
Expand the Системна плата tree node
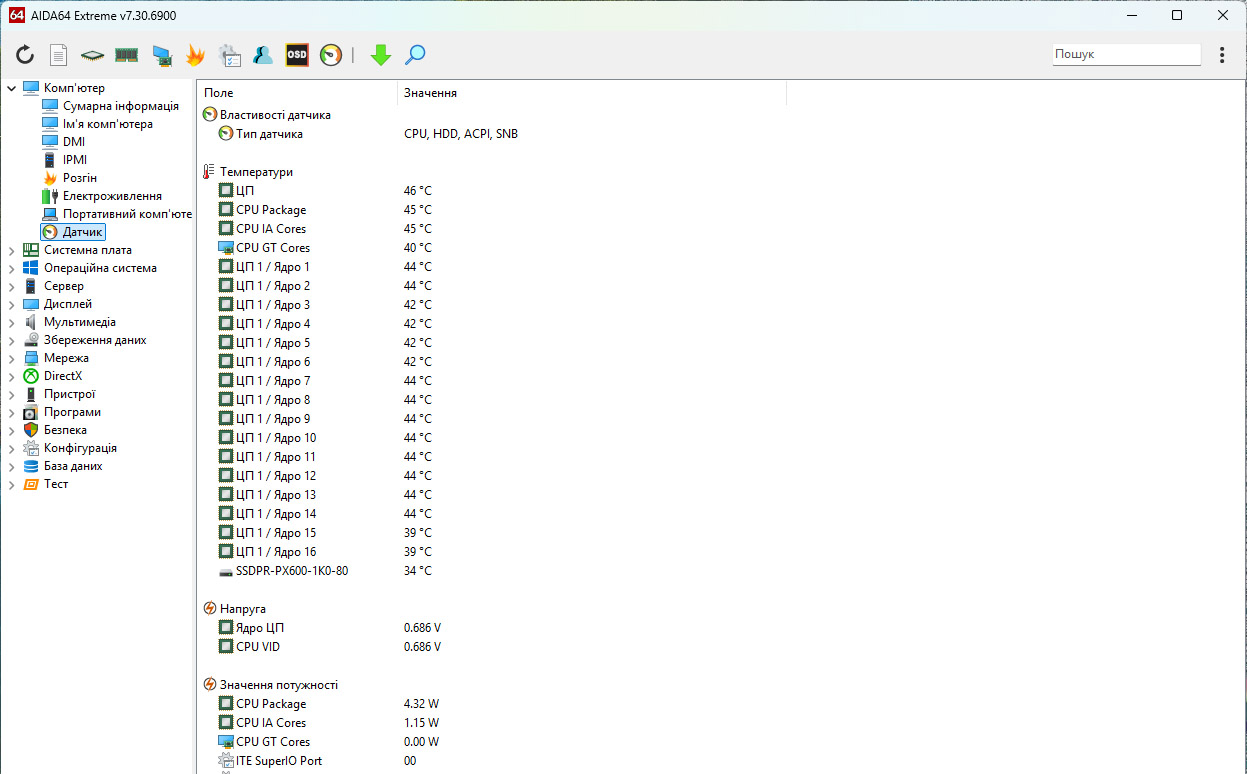11,250
